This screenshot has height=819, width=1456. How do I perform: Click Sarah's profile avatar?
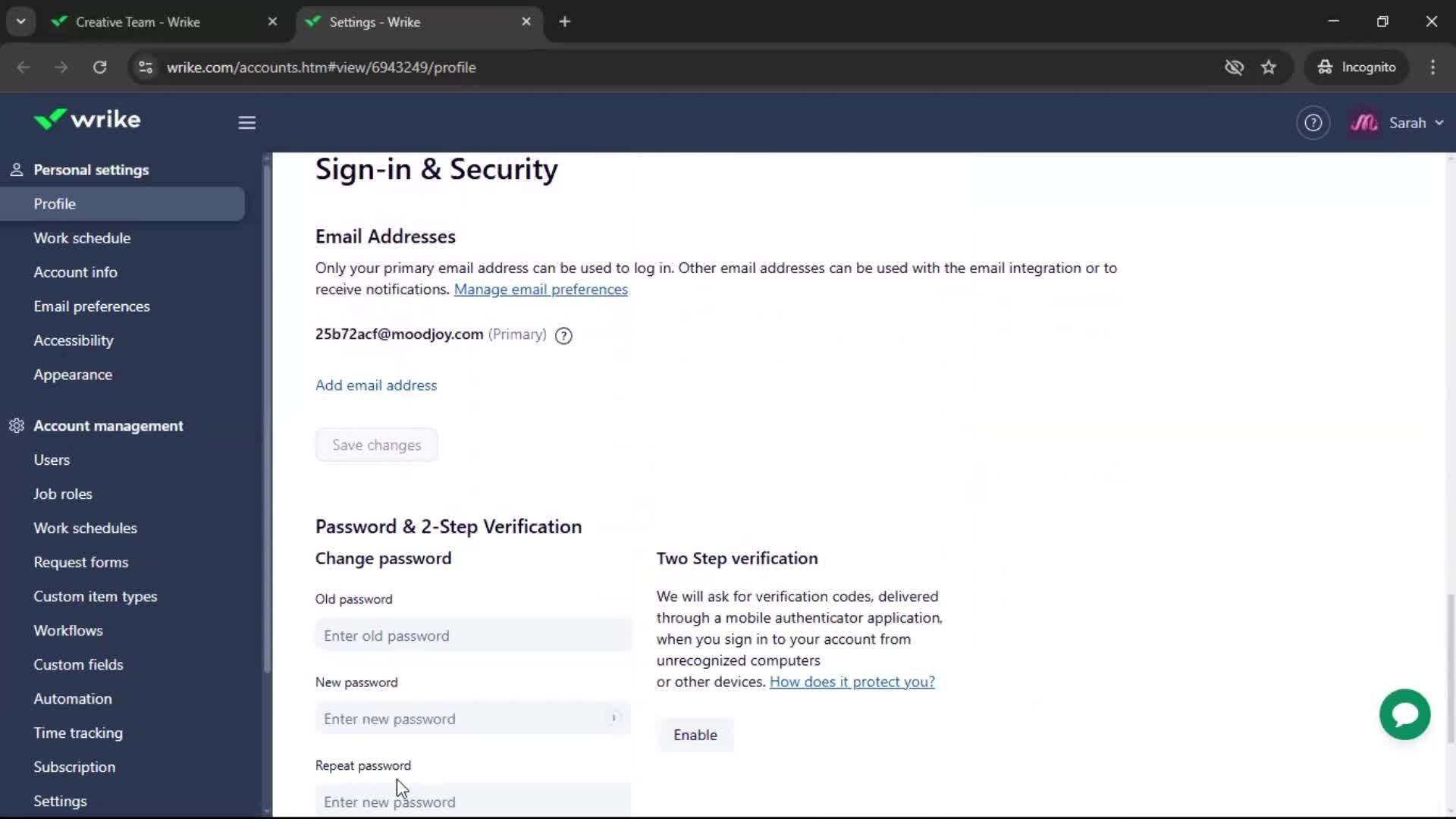click(1363, 123)
